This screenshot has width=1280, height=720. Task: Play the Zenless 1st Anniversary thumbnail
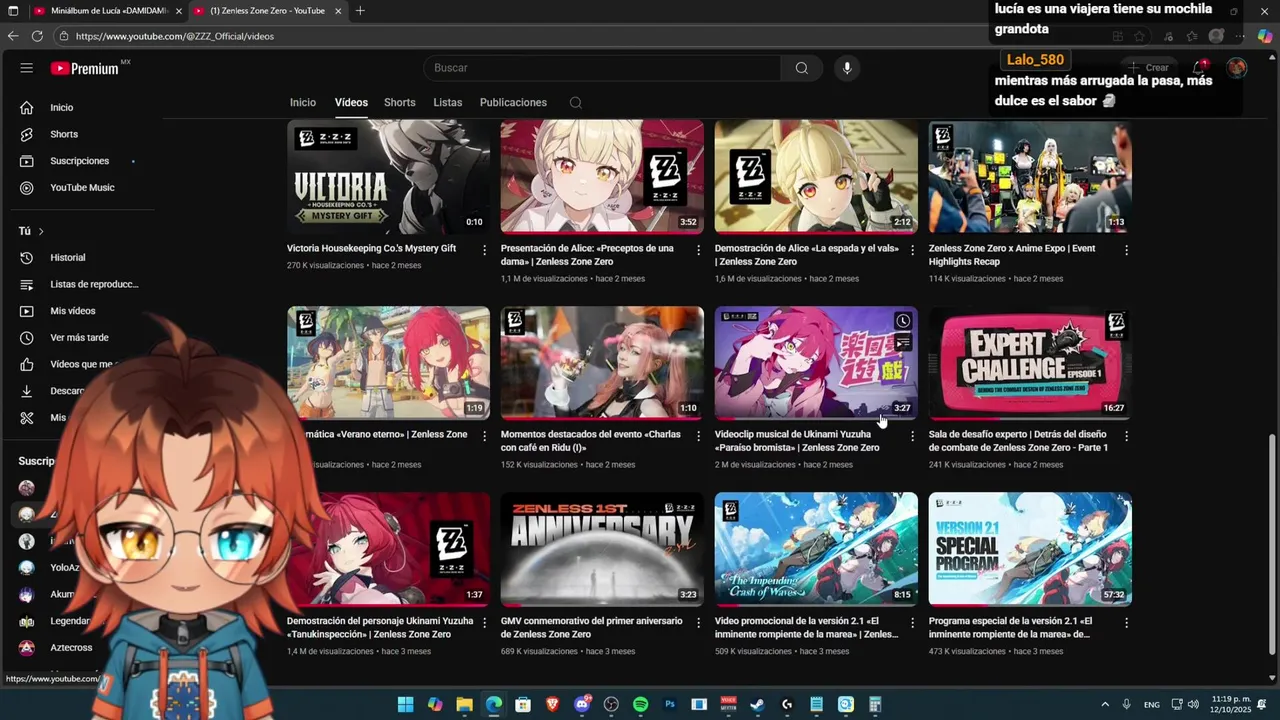[x=602, y=549]
